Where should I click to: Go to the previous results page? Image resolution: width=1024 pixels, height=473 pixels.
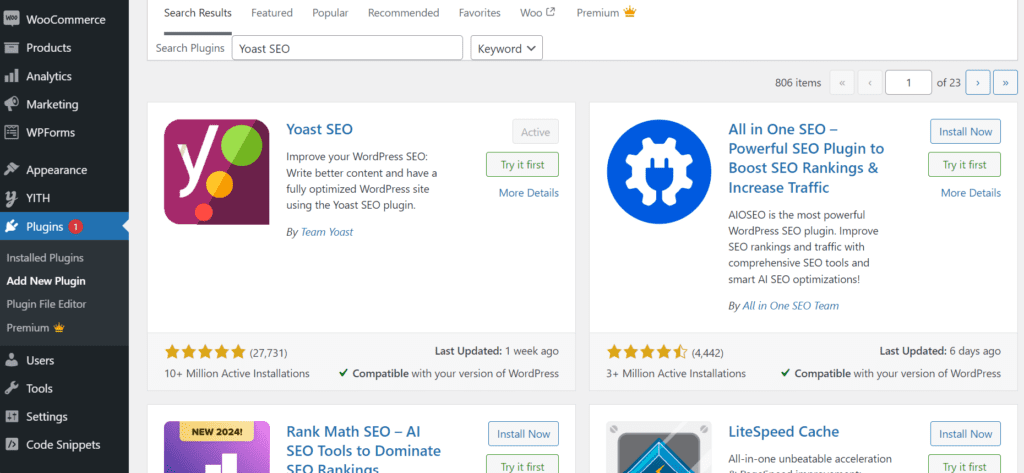tap(870, 82)
